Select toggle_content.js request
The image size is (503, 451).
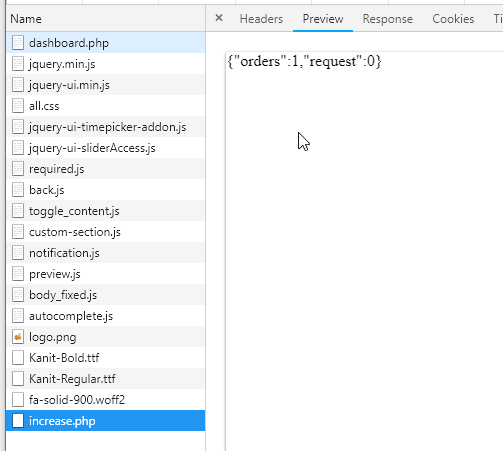tap(106, 211)
